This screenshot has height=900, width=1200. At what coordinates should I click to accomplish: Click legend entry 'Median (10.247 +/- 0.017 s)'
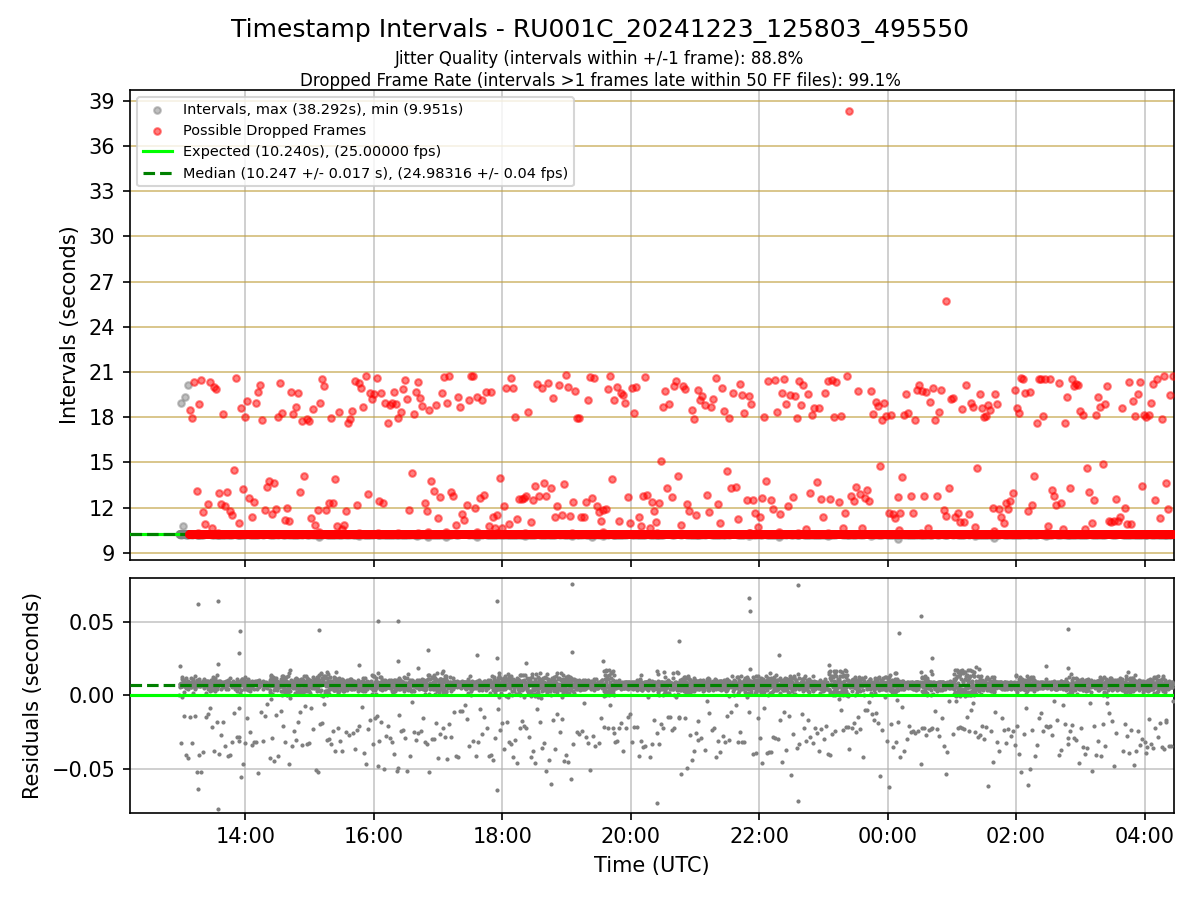[375, 173]
